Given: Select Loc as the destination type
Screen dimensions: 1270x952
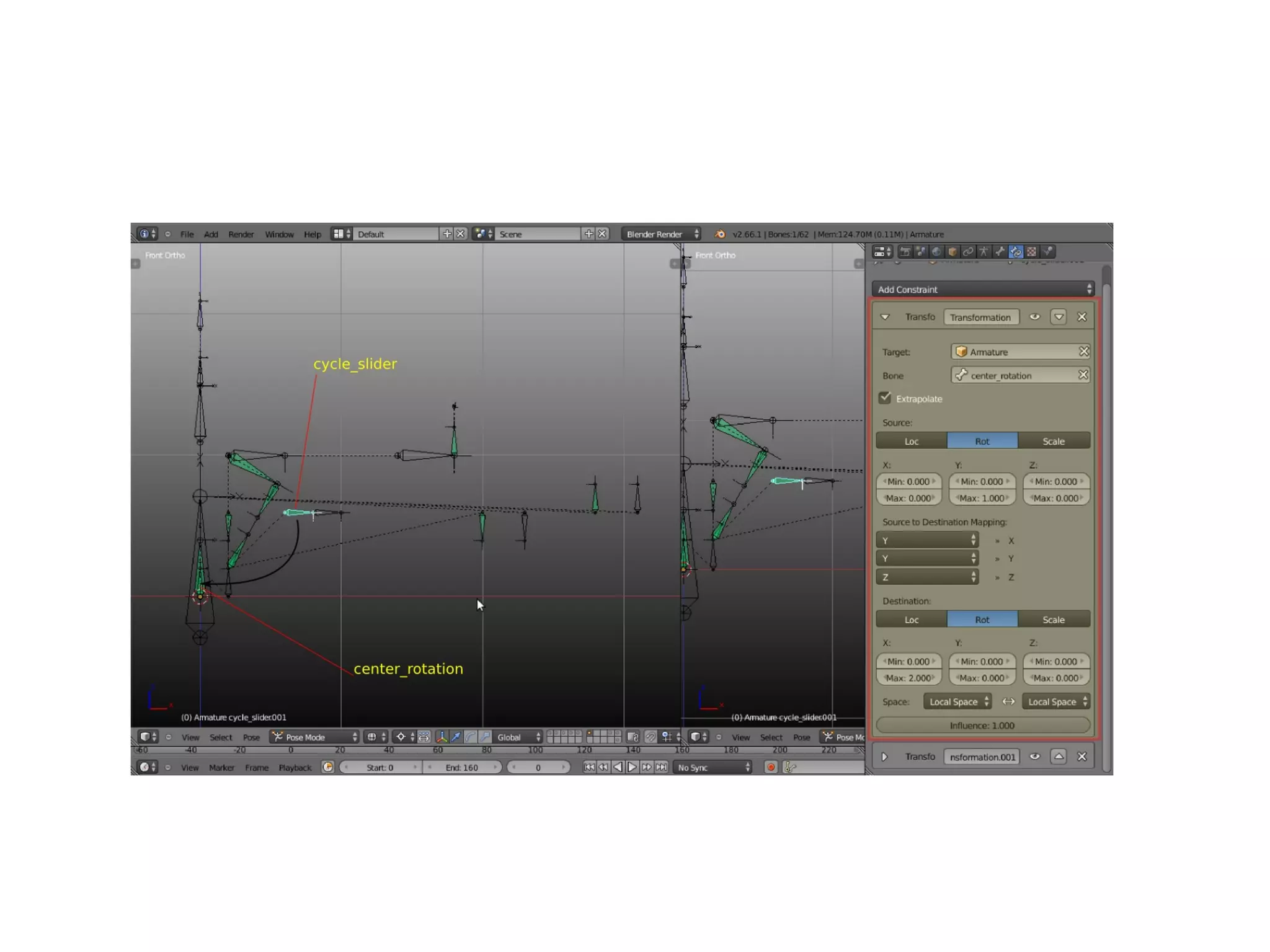Looking at the screenshot, I should (911, 620).
